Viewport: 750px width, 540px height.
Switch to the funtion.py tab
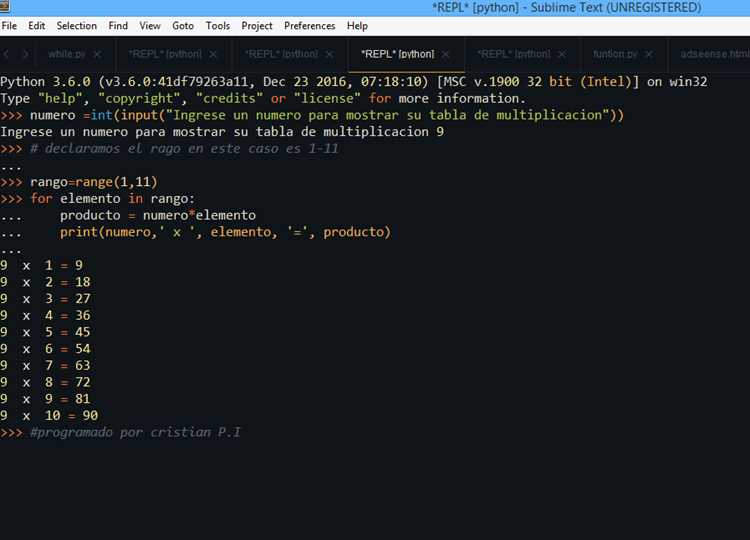coord(615,54)
